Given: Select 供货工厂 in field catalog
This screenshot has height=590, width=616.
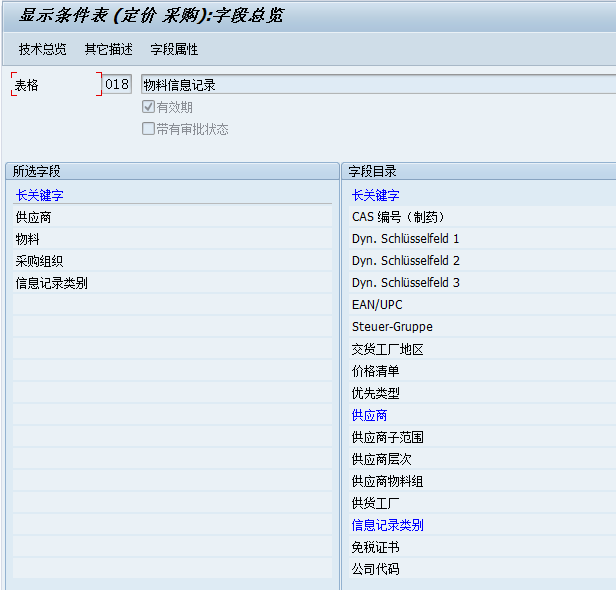Looking at the screenshot, I should pos(482,503).
